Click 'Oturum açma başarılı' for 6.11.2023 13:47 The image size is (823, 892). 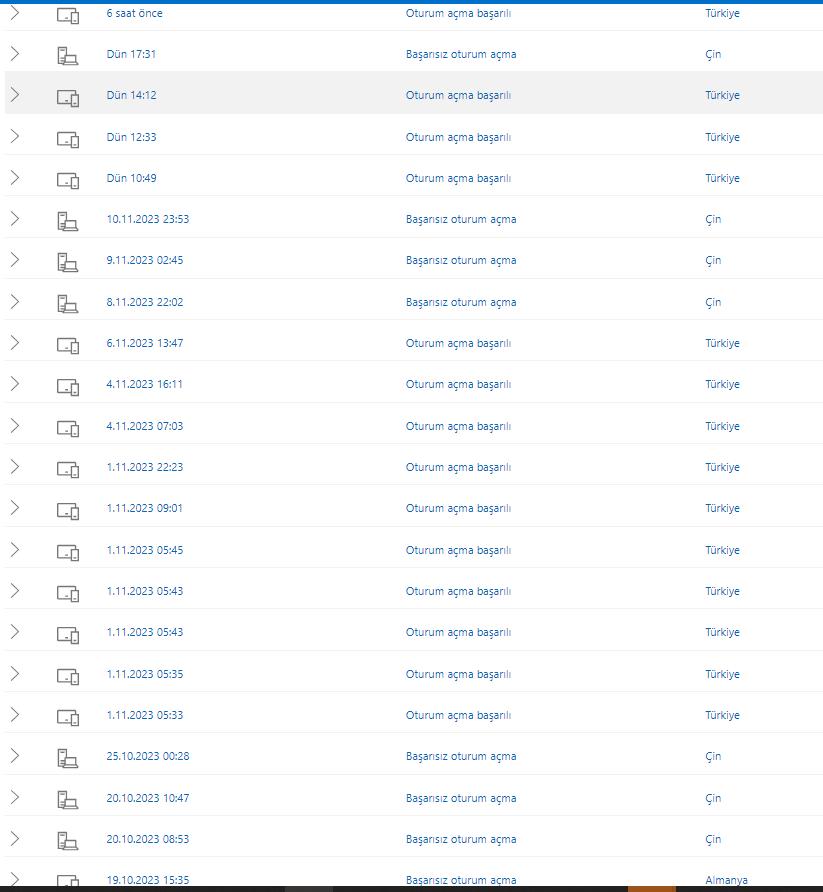point(458,344)
